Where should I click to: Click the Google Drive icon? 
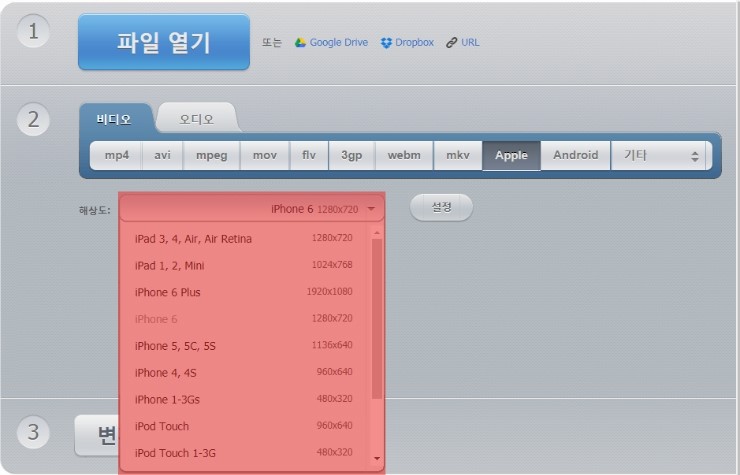[x=300, y=42]
